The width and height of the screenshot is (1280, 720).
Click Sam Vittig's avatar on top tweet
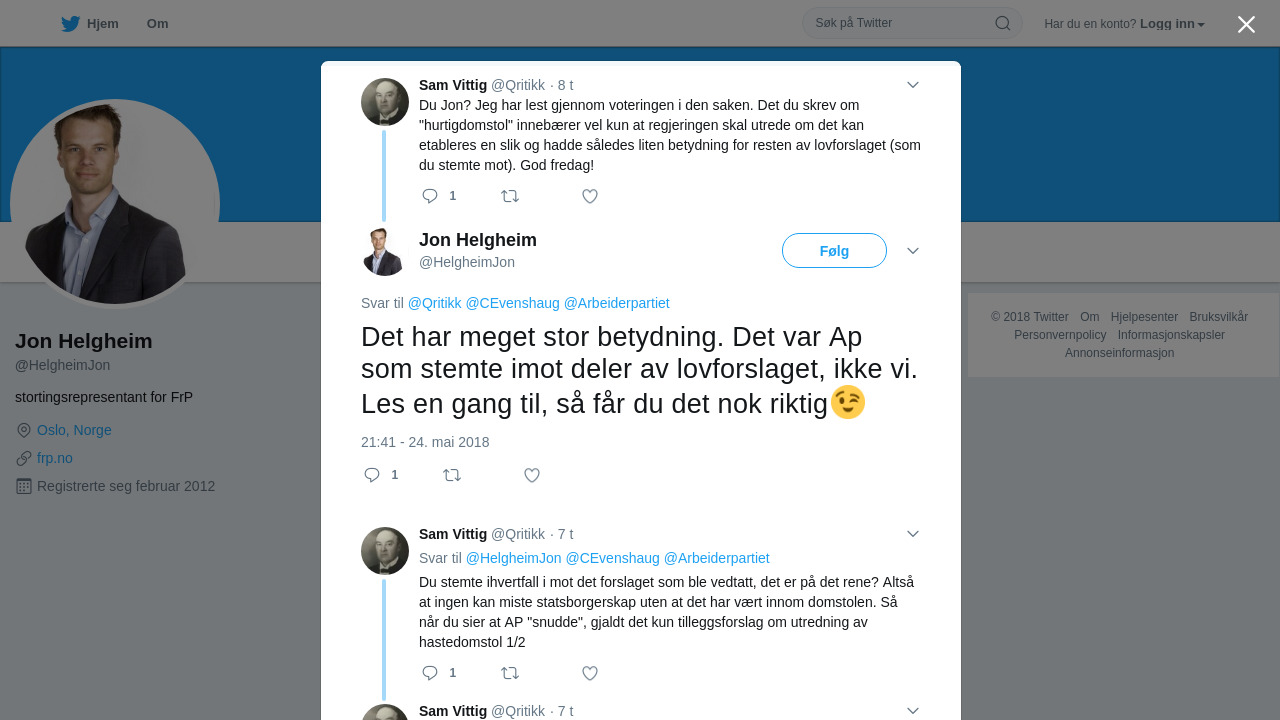point(385,102)
